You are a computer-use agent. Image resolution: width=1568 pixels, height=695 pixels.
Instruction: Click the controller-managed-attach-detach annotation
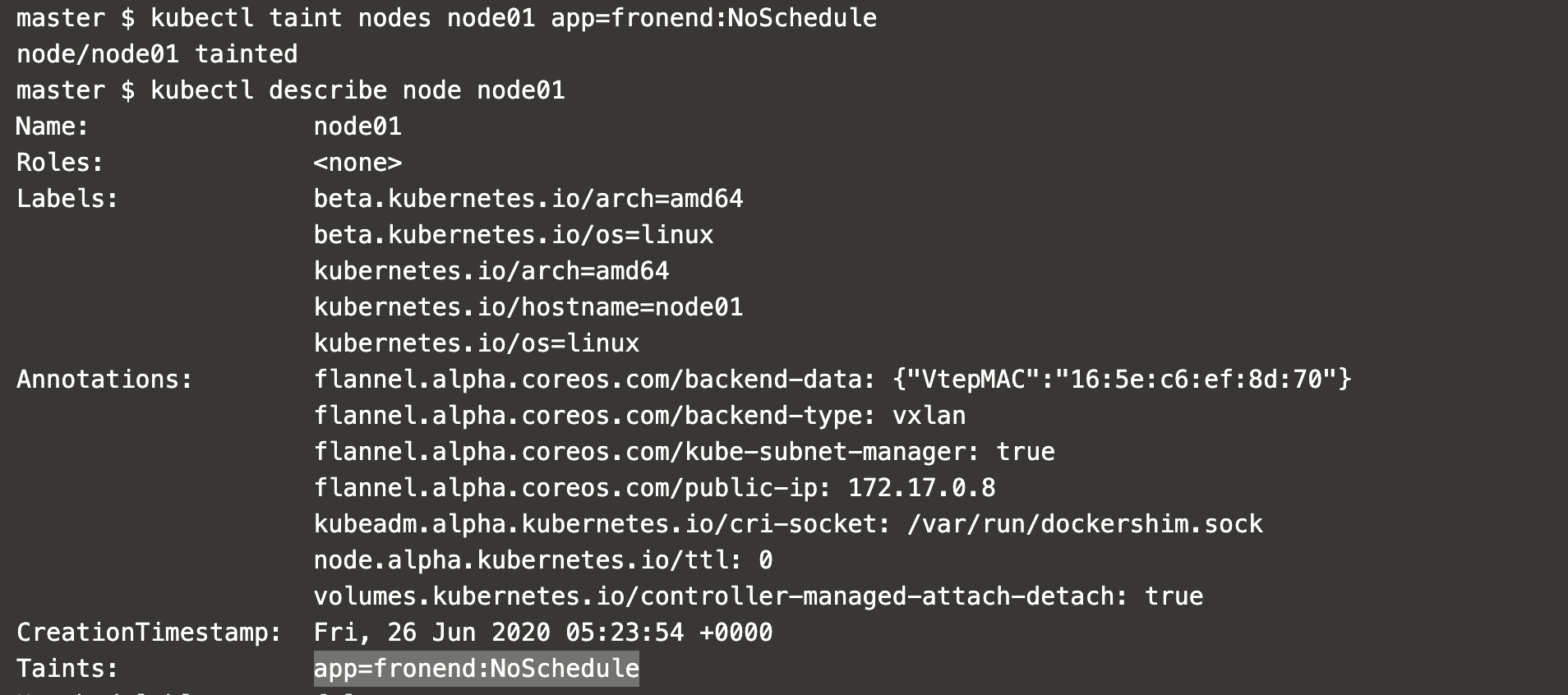[759, 596]
